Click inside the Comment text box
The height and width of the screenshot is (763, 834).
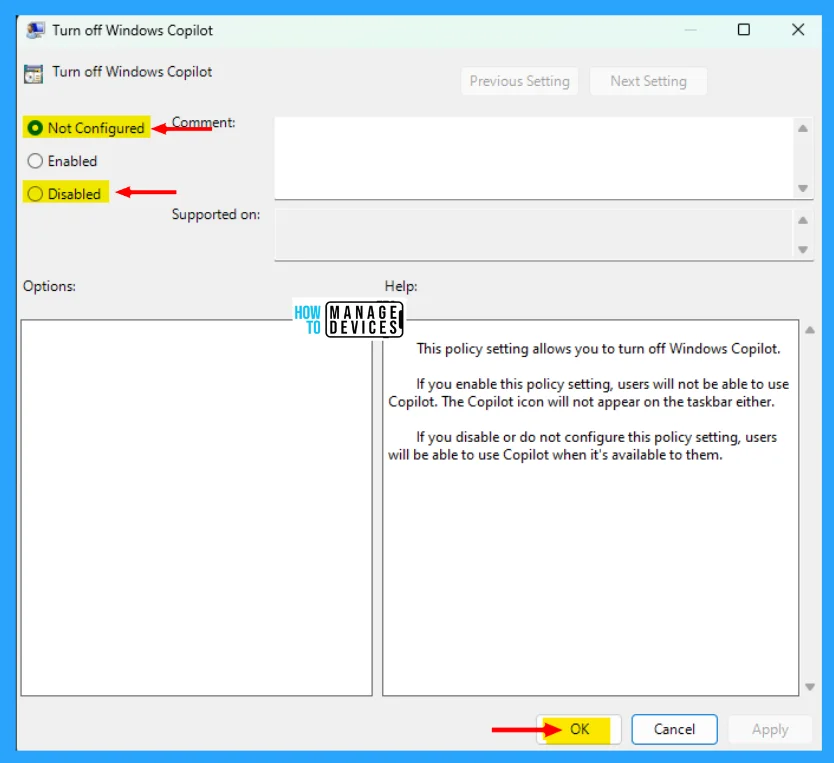533,158
